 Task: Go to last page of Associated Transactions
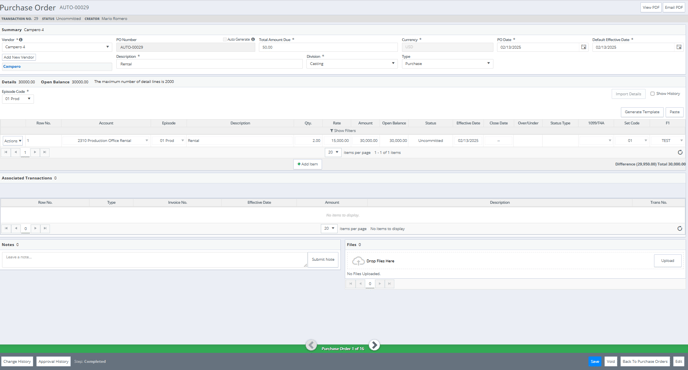(45, 228)
